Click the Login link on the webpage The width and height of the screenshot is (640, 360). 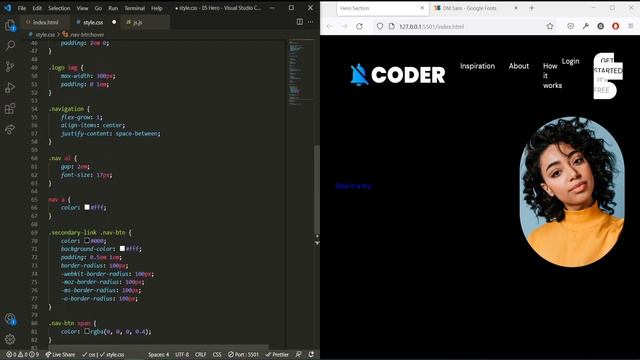pyautogui.click(x=570, y=61)
